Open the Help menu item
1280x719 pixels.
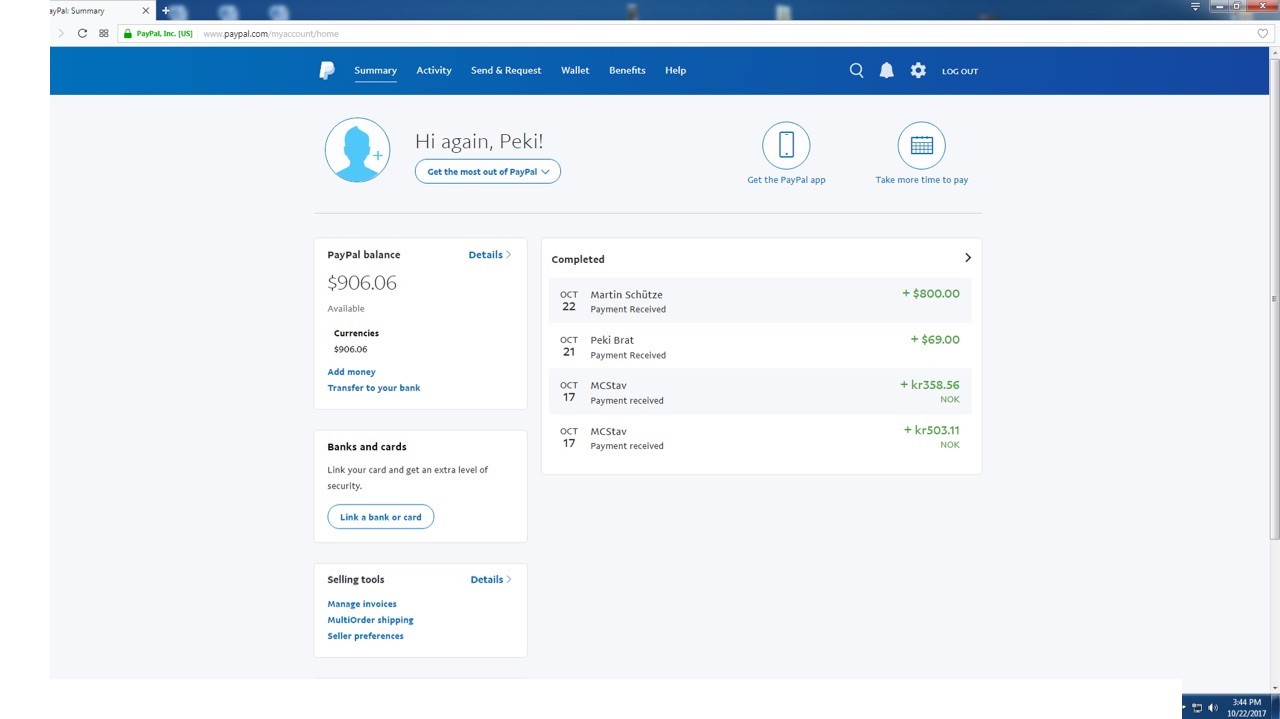pyautogui.click(x=675, y=70)
